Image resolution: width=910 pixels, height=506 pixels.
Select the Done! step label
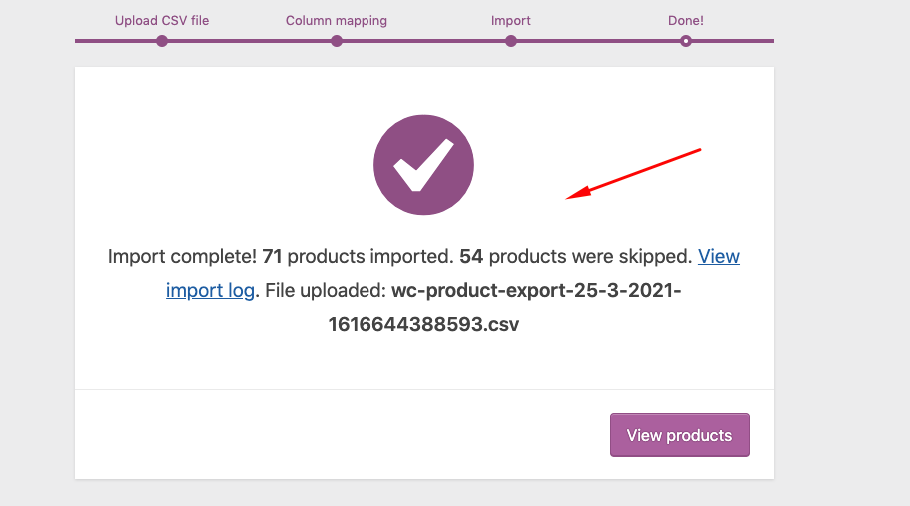[686, 20]
